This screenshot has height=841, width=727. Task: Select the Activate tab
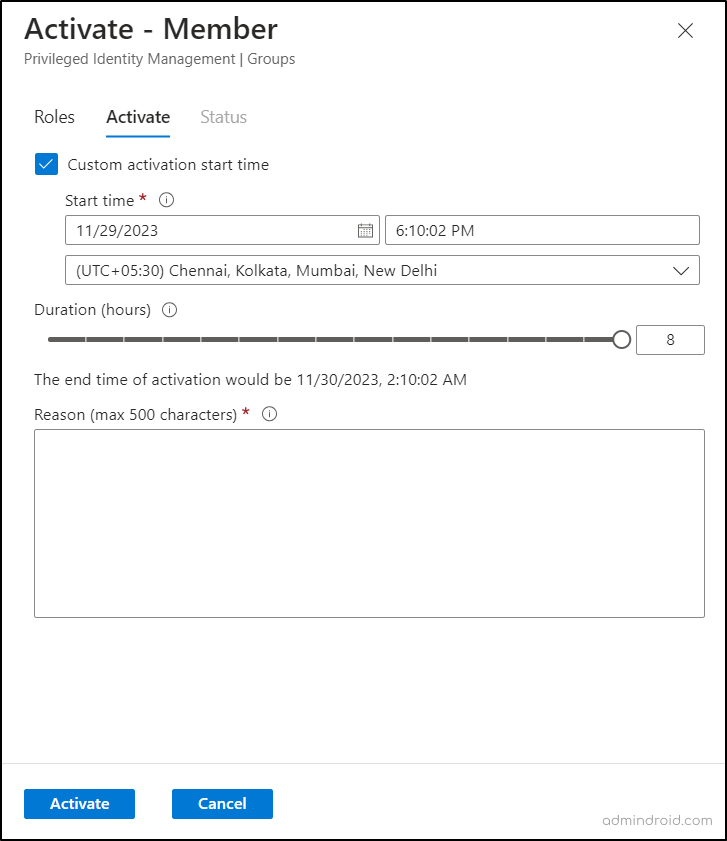pos(137,117)
